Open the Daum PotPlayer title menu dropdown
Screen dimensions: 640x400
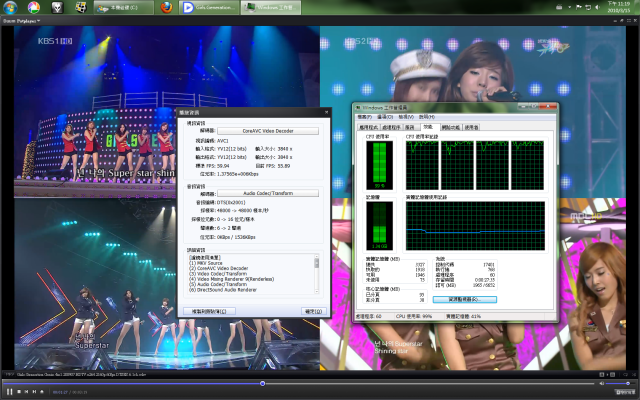(22, 21)
